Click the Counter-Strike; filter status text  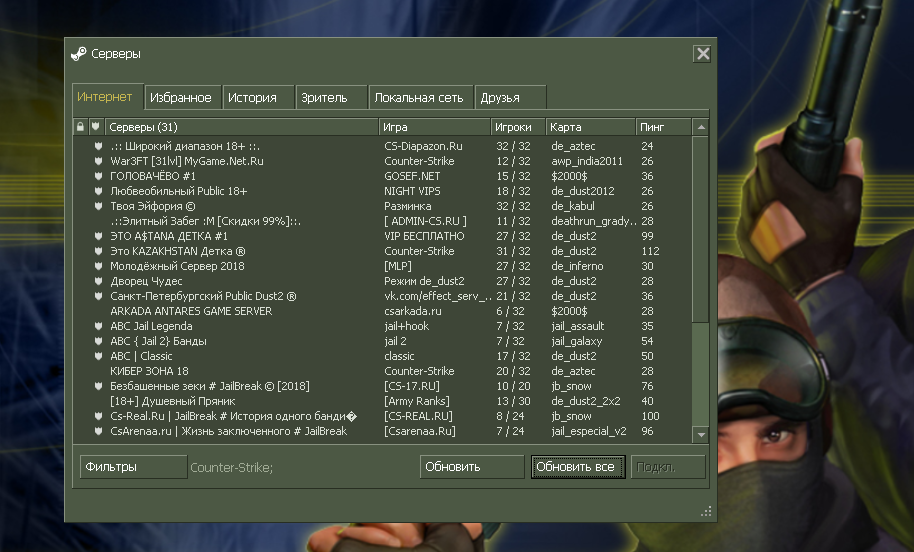pyautogui.click(x=231, y=467)
